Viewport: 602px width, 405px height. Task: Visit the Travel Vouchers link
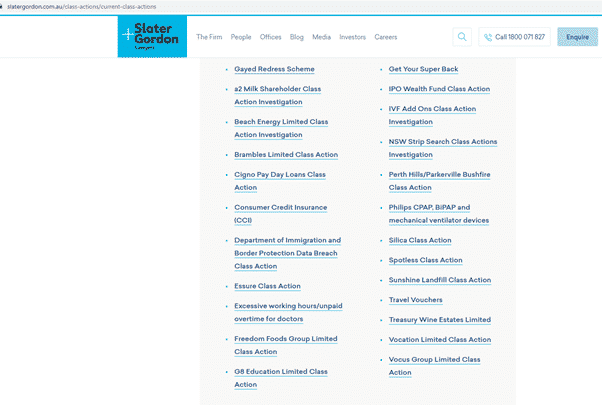415,300
